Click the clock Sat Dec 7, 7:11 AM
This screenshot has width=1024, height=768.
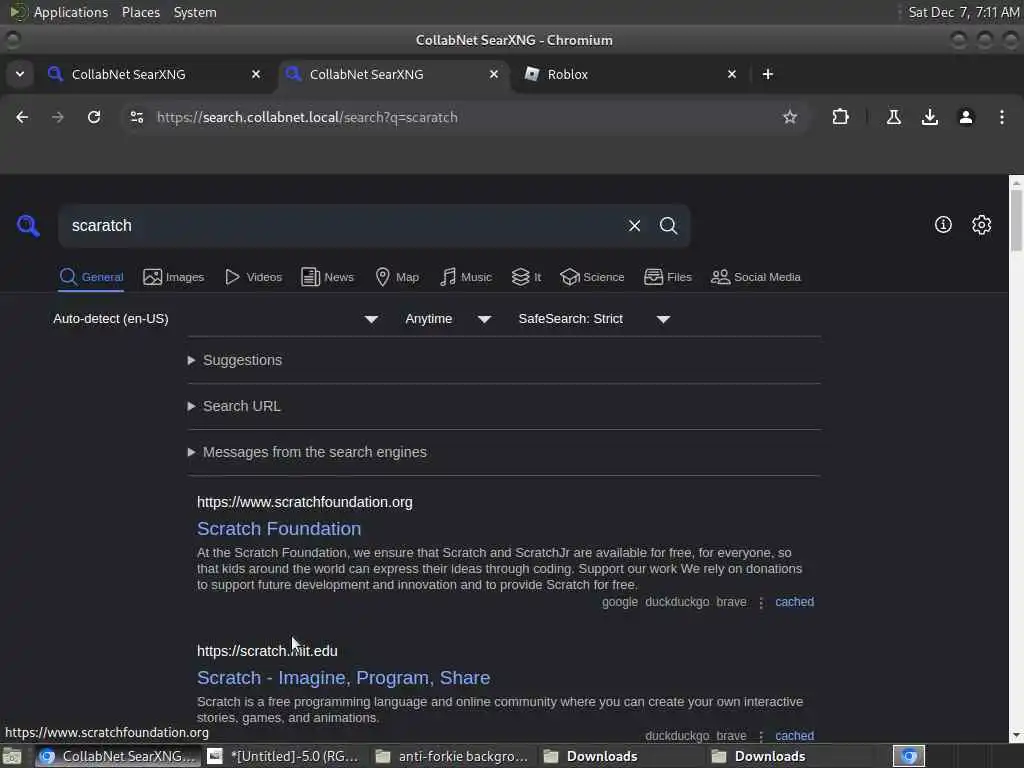(x=964, y=12)
